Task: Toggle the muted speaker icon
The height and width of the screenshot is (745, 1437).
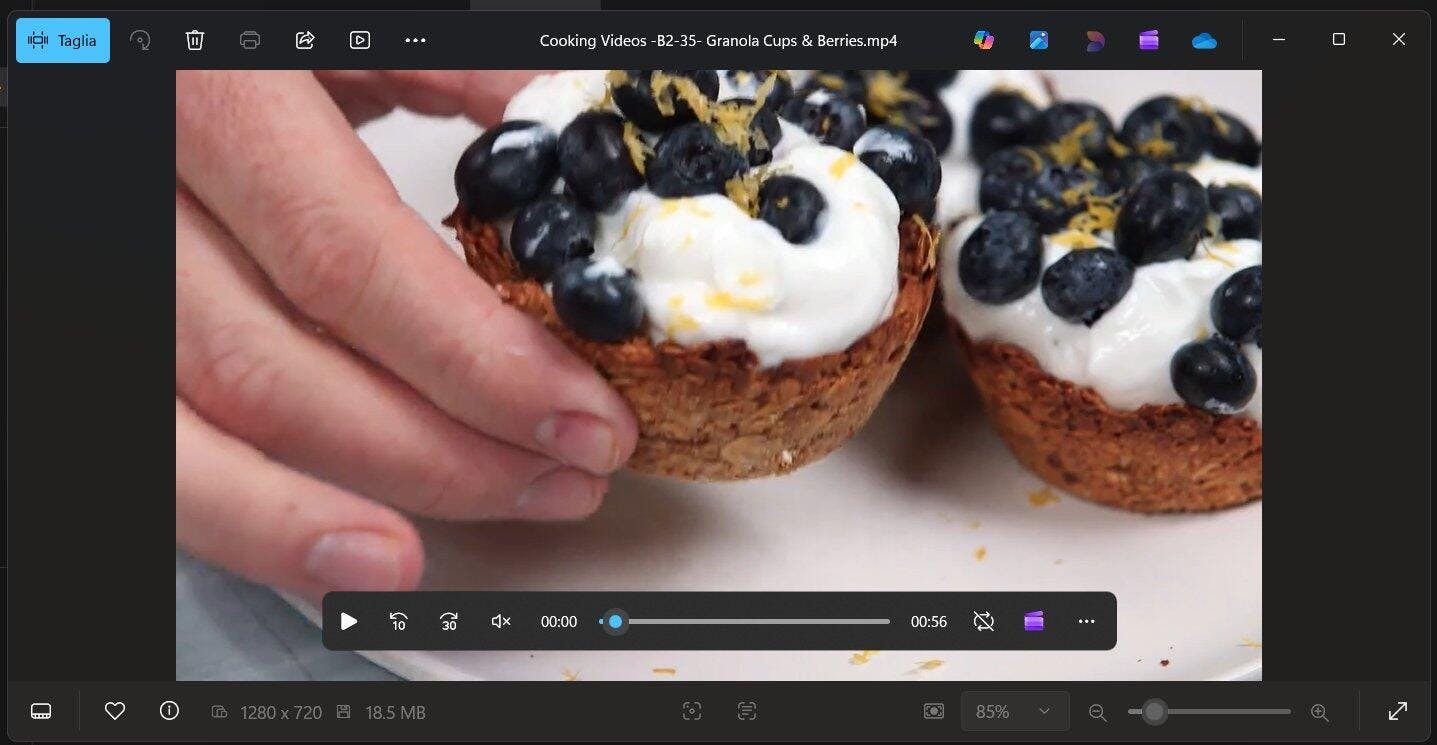Action: point(501,621)
